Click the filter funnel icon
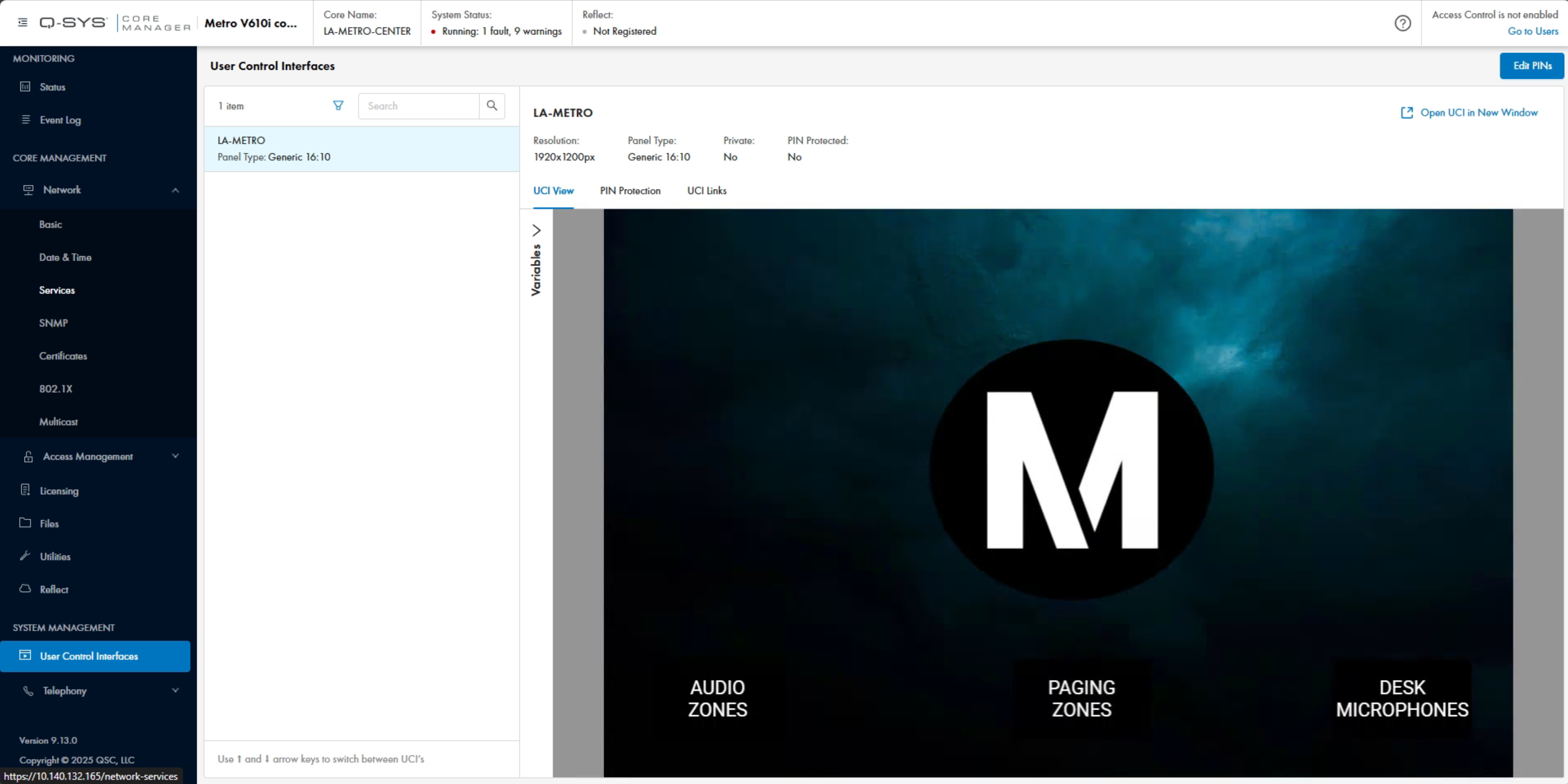 (x=339, y=105)
